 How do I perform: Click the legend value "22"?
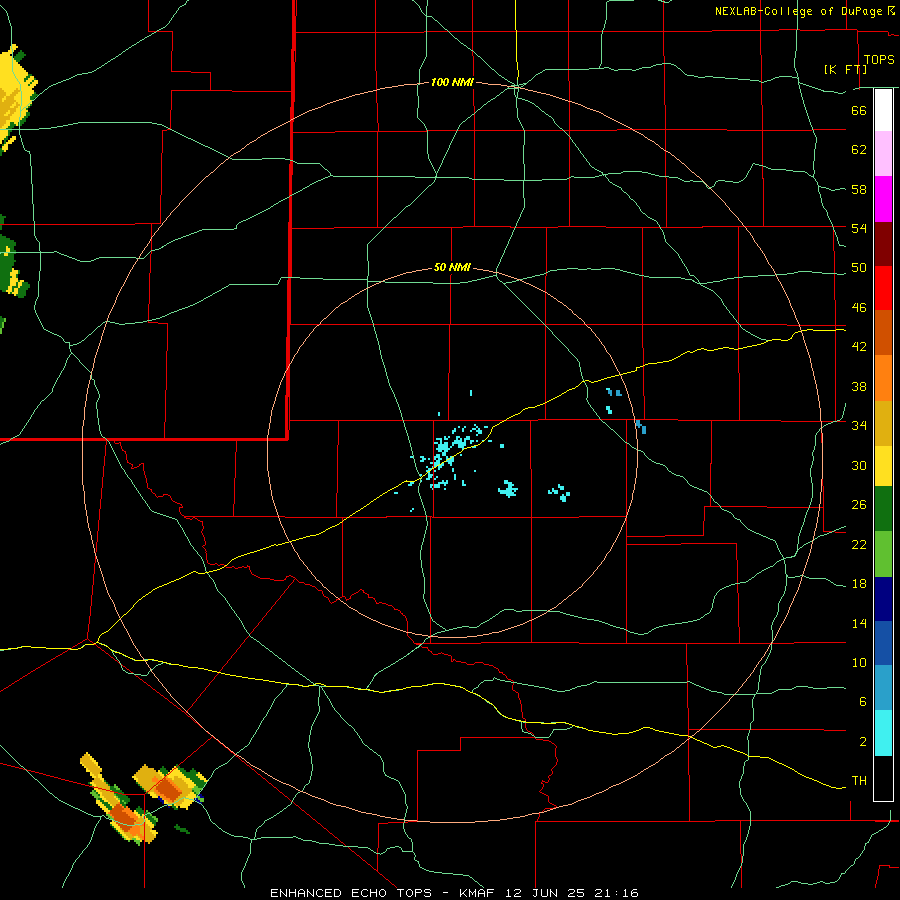[859, 545]
